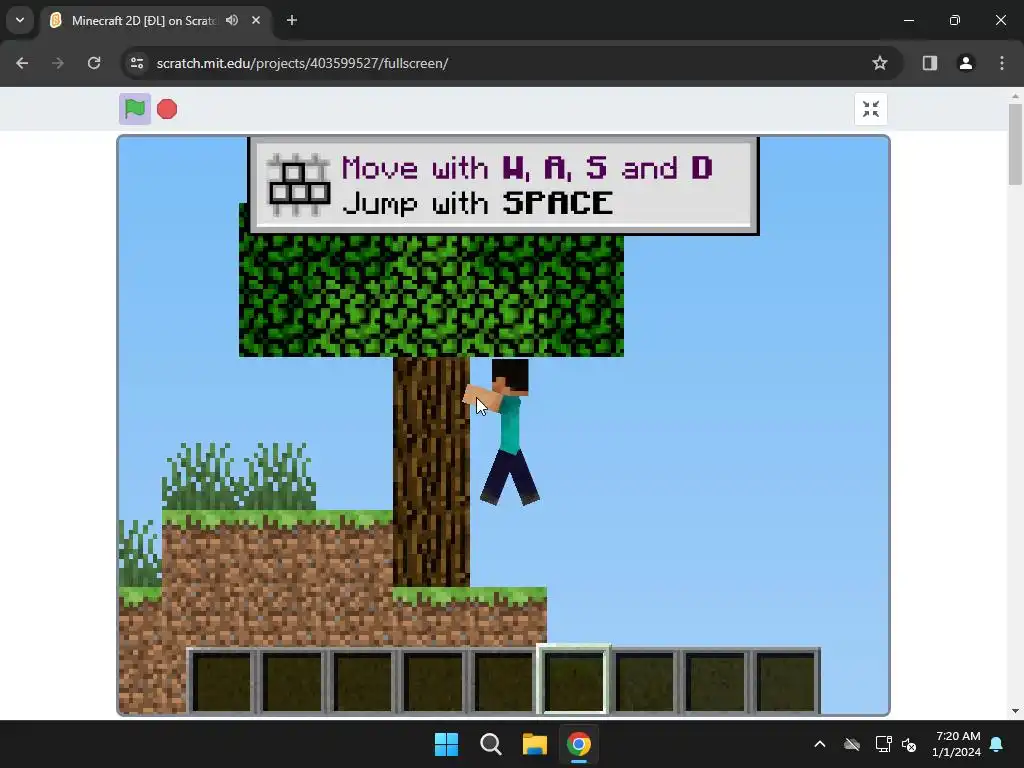This screenshot has height=768, width=1024.
Task: Click the oak leaves block canopy
Action: (x=431, y=295)
